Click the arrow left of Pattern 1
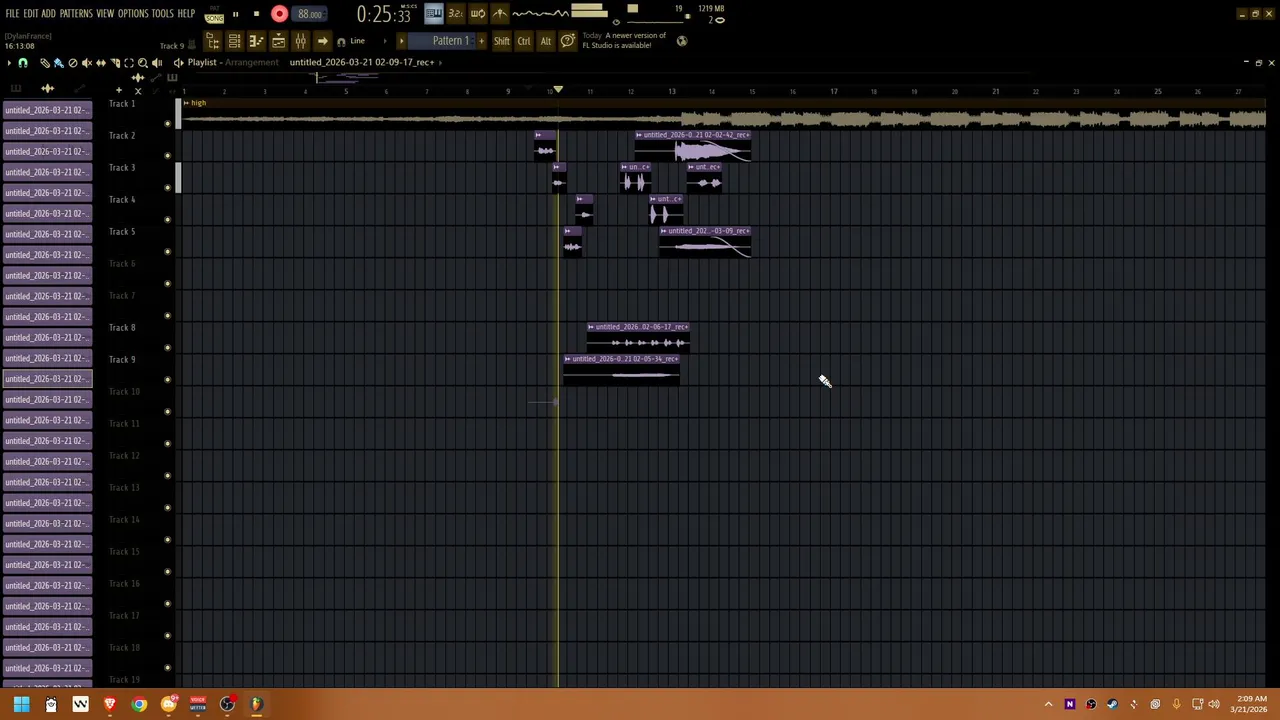Viewport: 1280px width, 720px height. (x=402, y=41)
